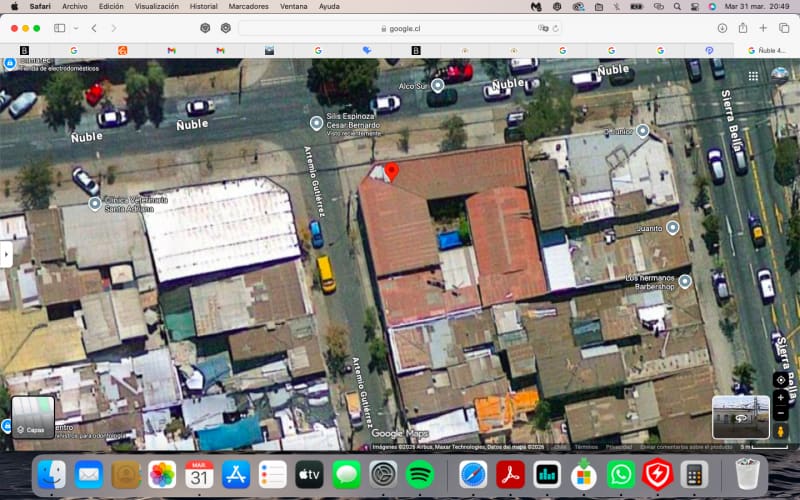Image resolution: width=800 pixels, height=500 pixels.
Task: Open the Visualización menu
Action: [x=157, y=6]
